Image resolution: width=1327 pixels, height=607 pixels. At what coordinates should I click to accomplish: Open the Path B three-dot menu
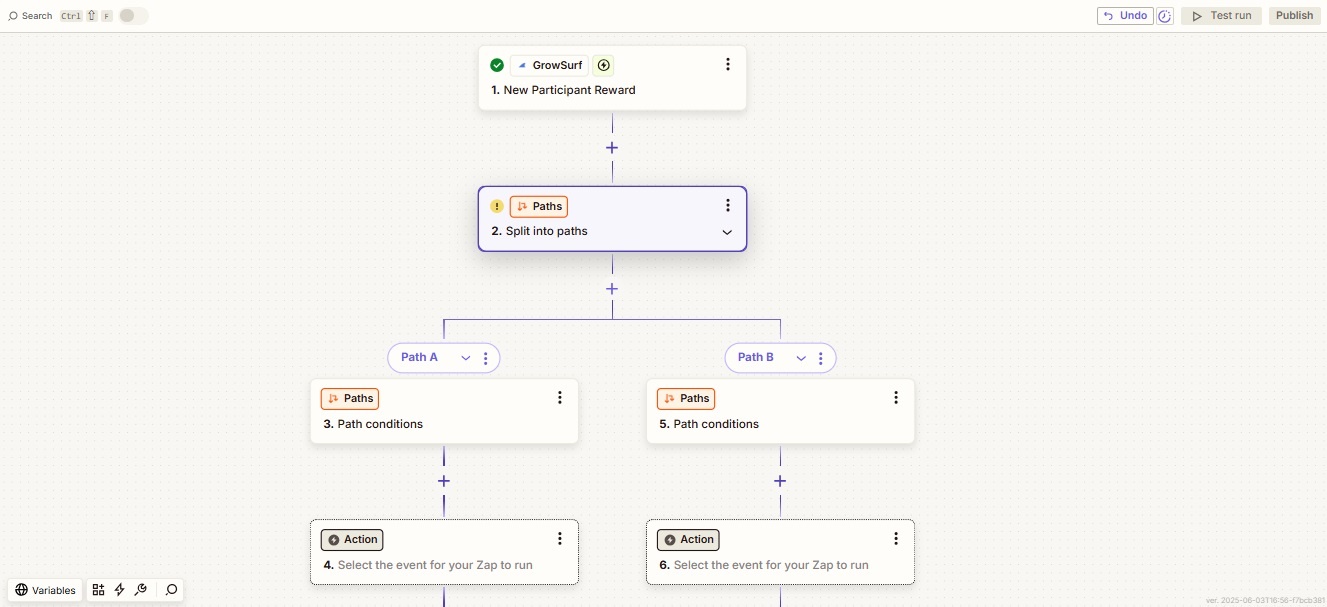(820, 358)
